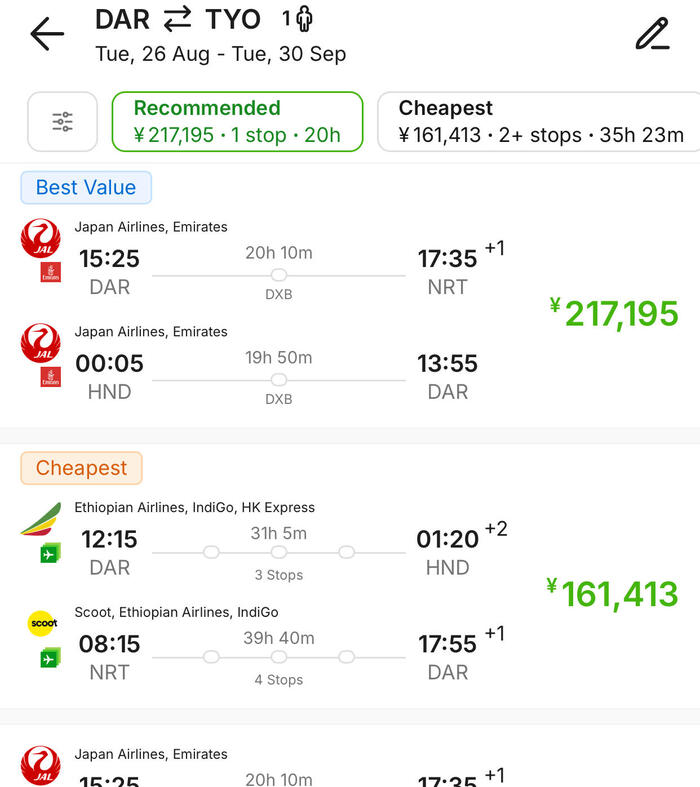The image size is (700, 787).
Task: Tap the edit search pencil icon
Action: point(652,34)
